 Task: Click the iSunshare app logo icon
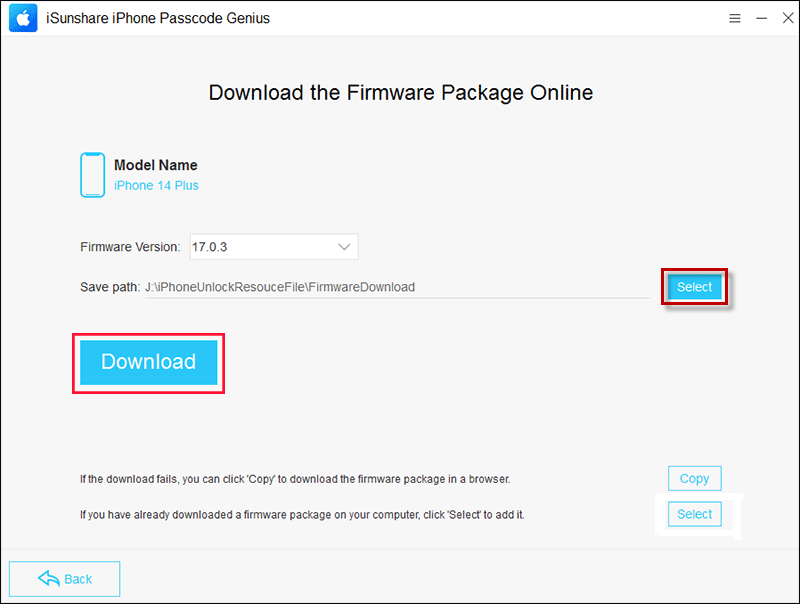[x=23, y=18]
